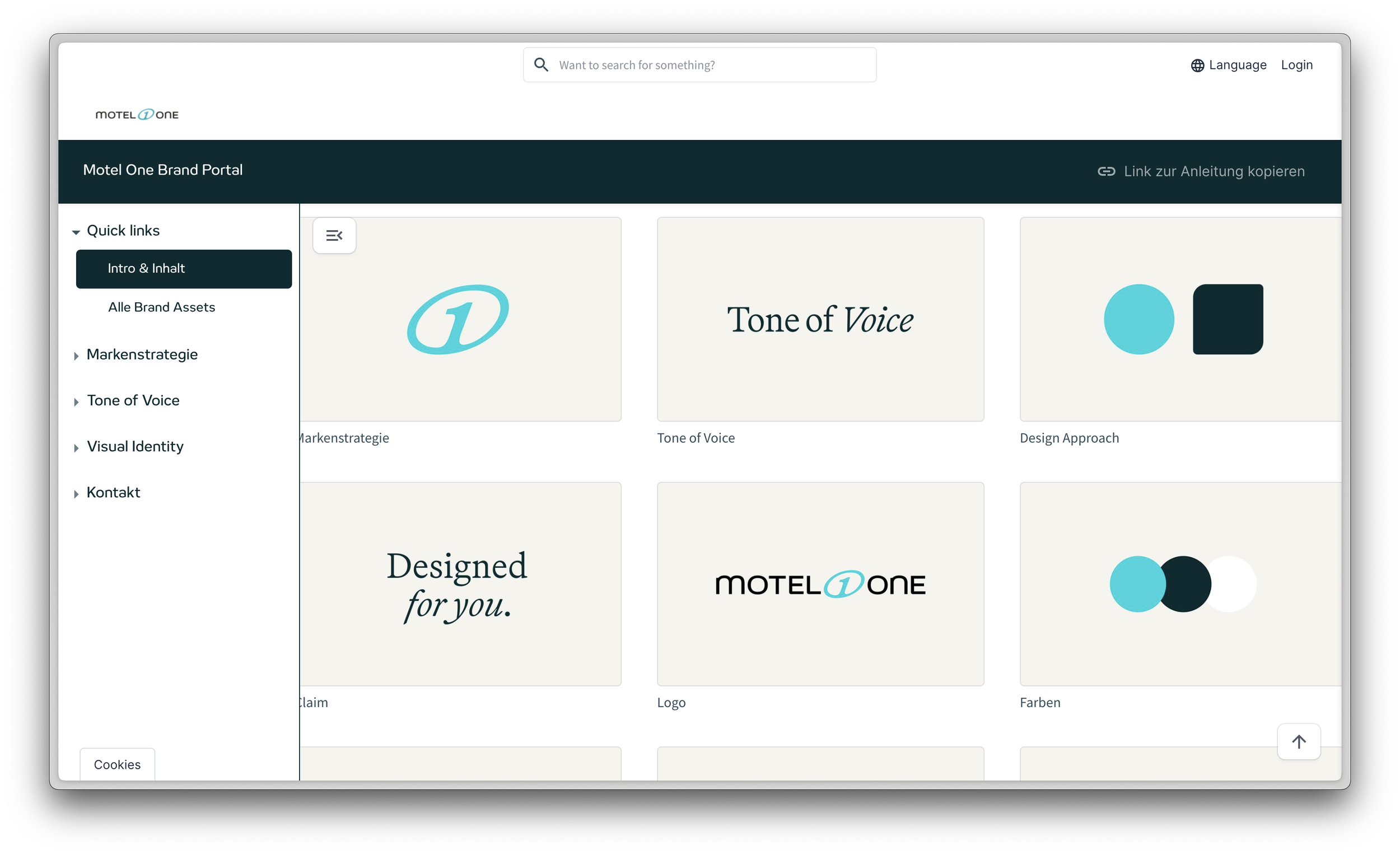Open the Markenstrategie tile with the teal one emblem

pyautogui.click(x=459, y=319)
